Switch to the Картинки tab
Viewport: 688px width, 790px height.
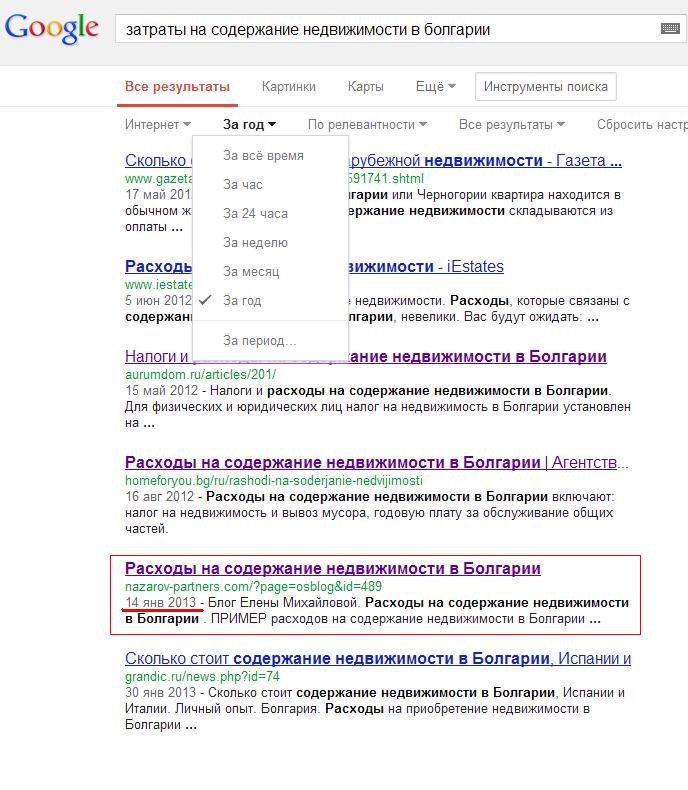pyautogui.click(x=288, y=87)
